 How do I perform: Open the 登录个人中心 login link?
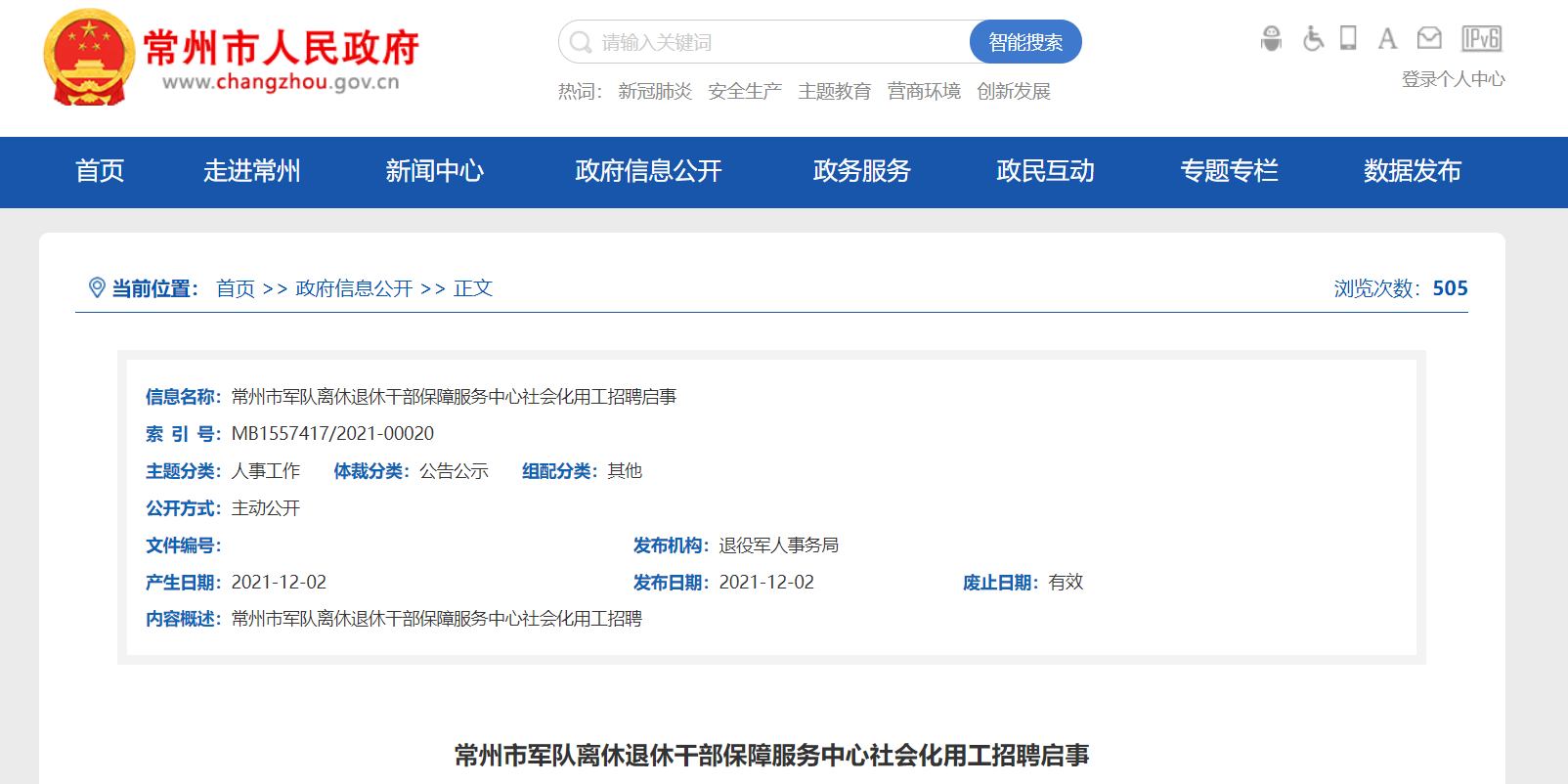click(1453, 79)
